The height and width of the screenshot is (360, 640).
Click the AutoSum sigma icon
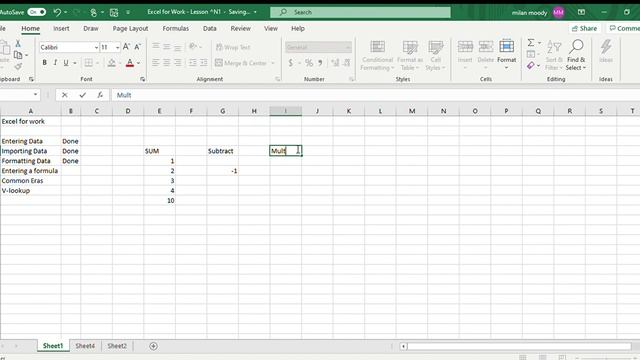point(531,43)
